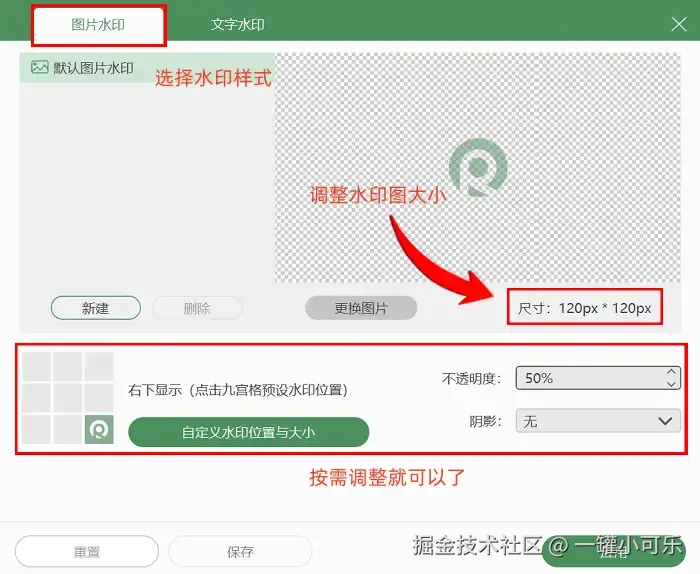Viewport: 700px width, 574px height.
Task: Click the 右下显示 position hint text
Action: [238, 390]
